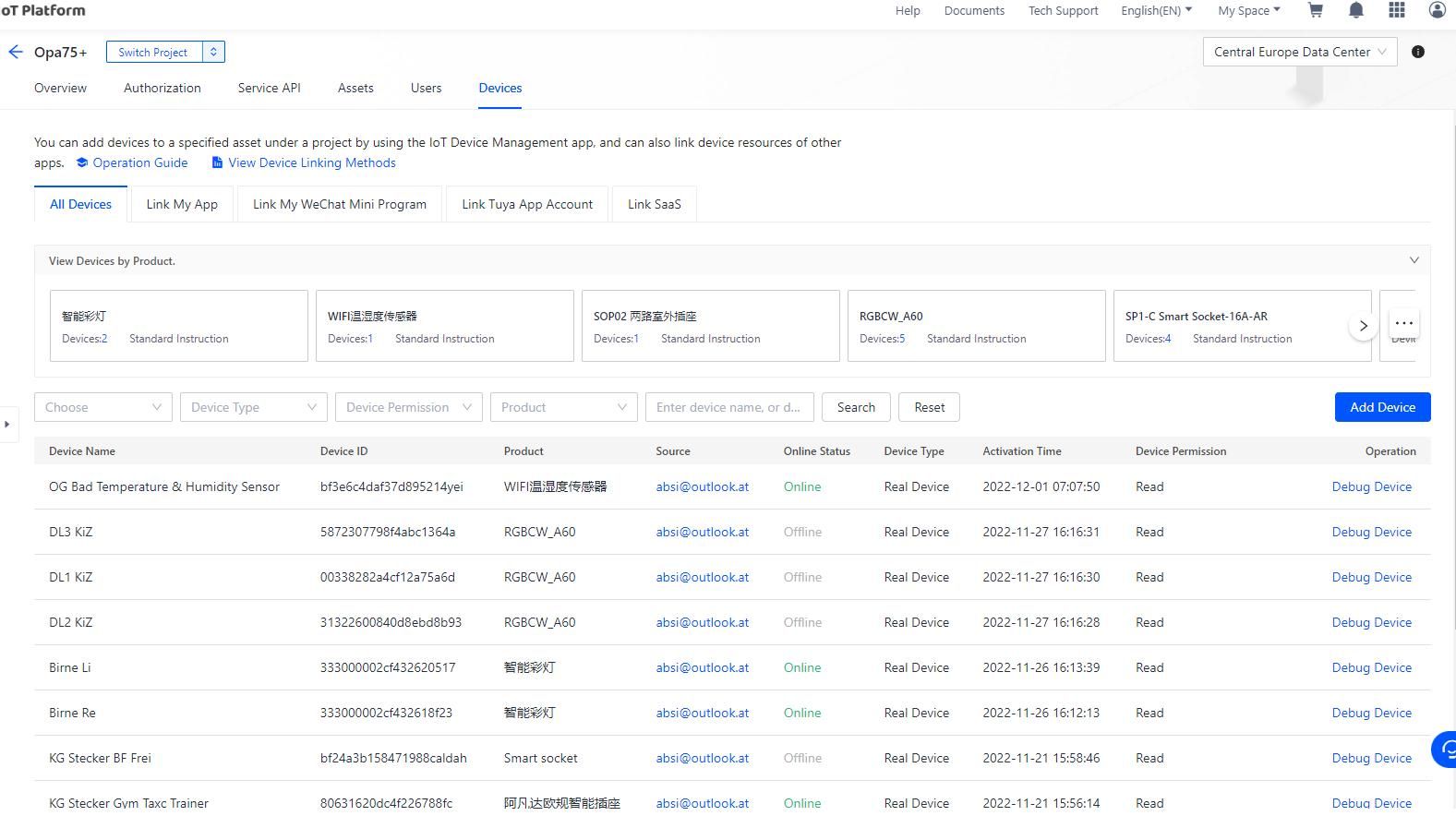Switch to the Assets tab
This screenshot has height=816, width=1456.
355,88
